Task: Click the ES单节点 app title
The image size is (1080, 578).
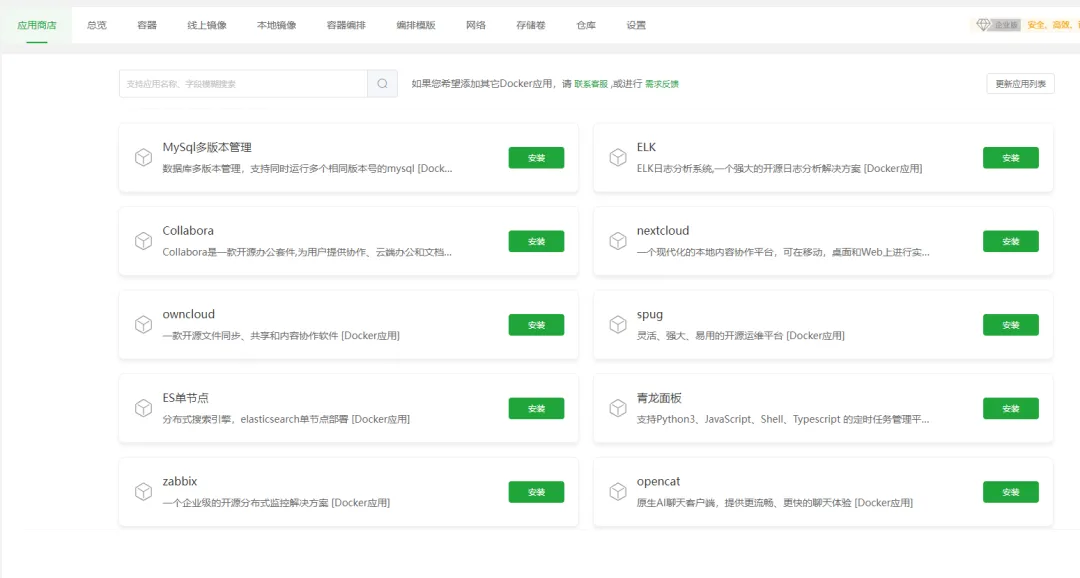Action: (185, 398)
